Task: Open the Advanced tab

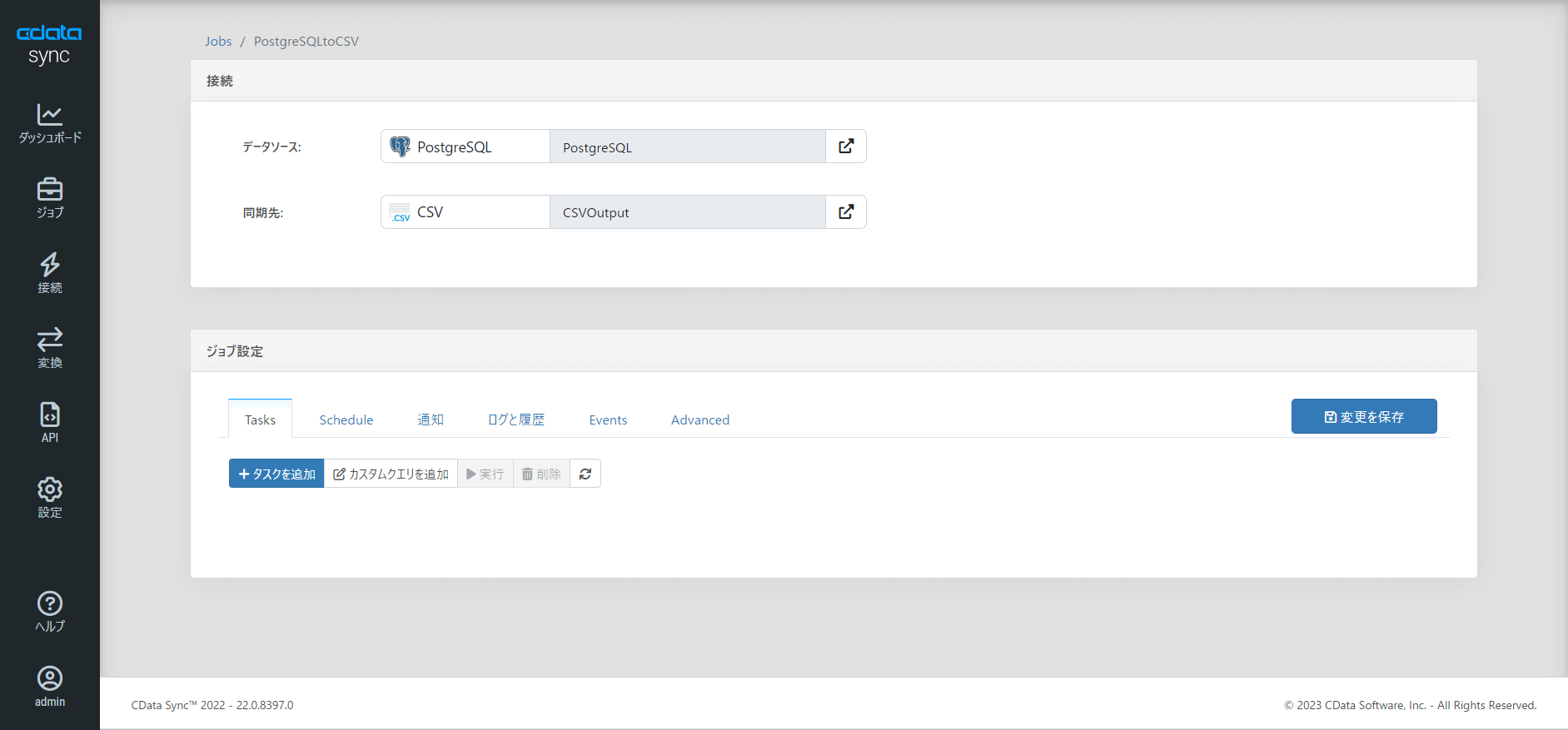Action: 700,420
